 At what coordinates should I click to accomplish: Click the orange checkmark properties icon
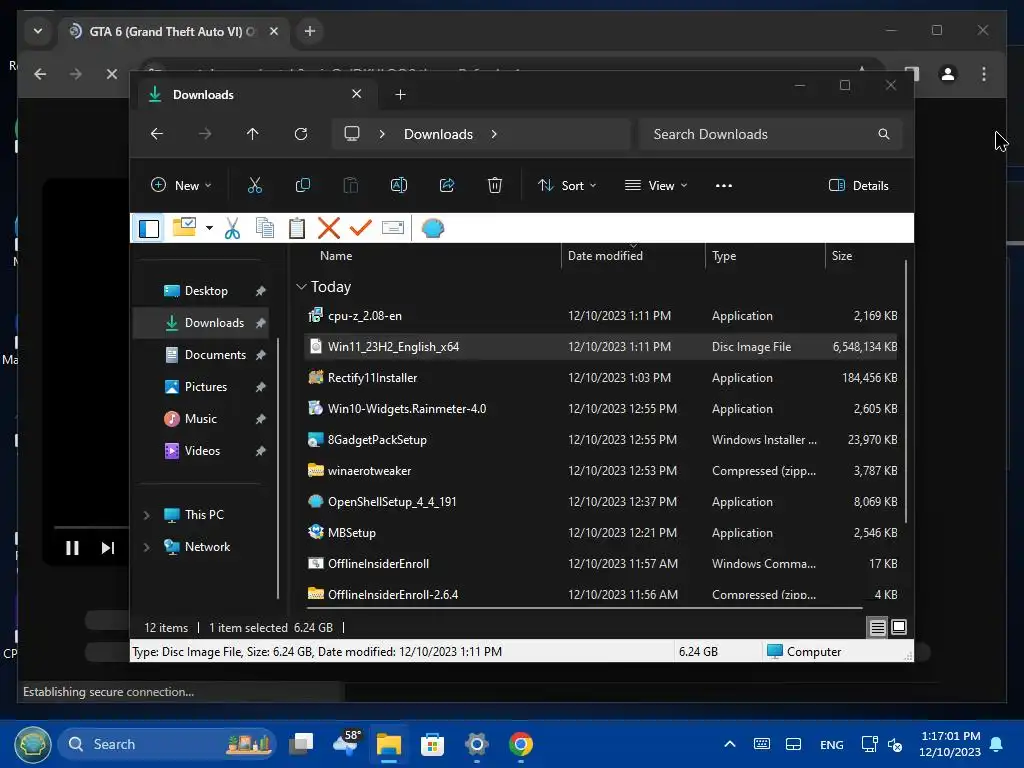tap(360, 228)
